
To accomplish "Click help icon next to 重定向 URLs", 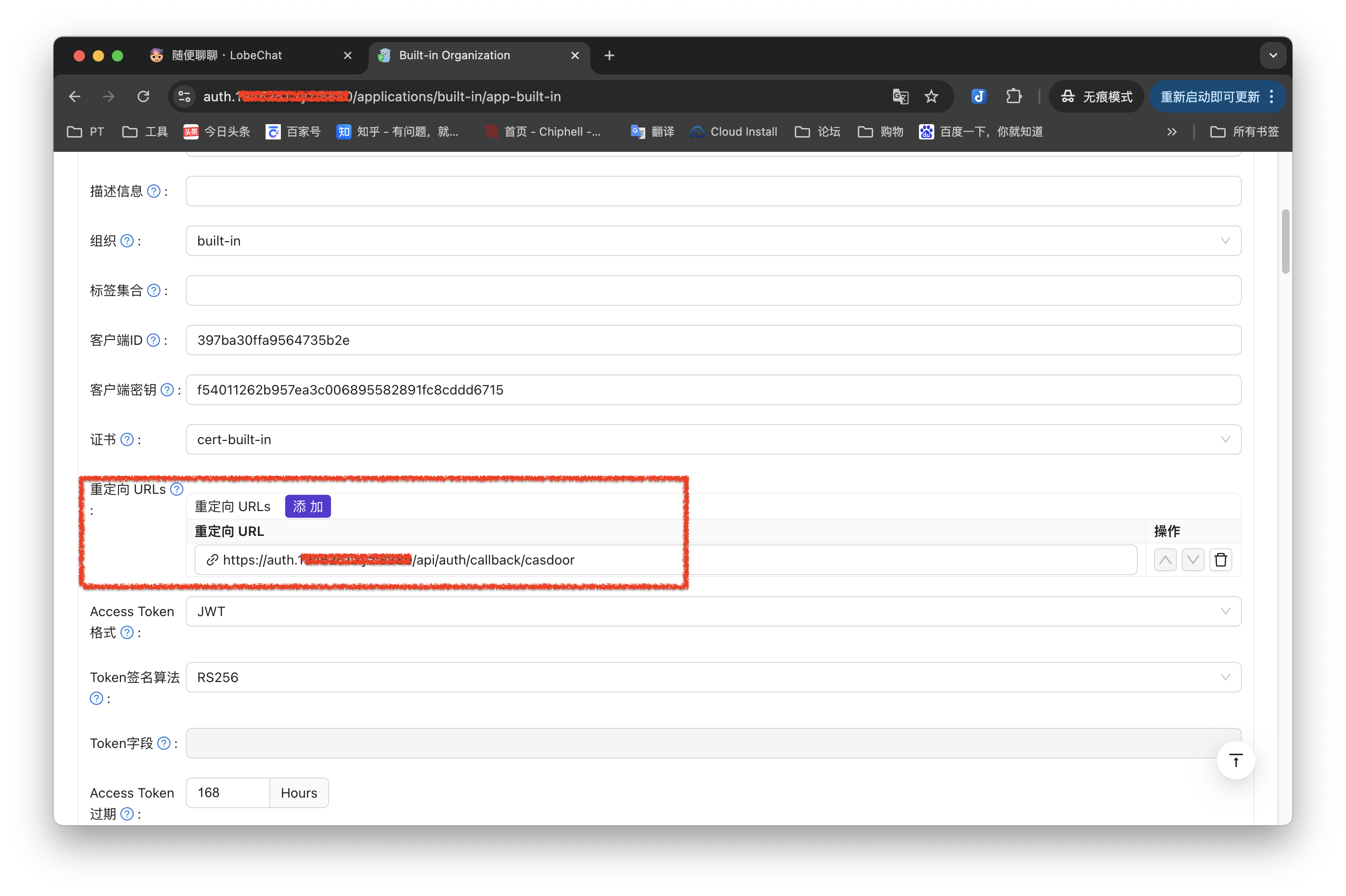I will pyautogui.click(x=177, y=490).
